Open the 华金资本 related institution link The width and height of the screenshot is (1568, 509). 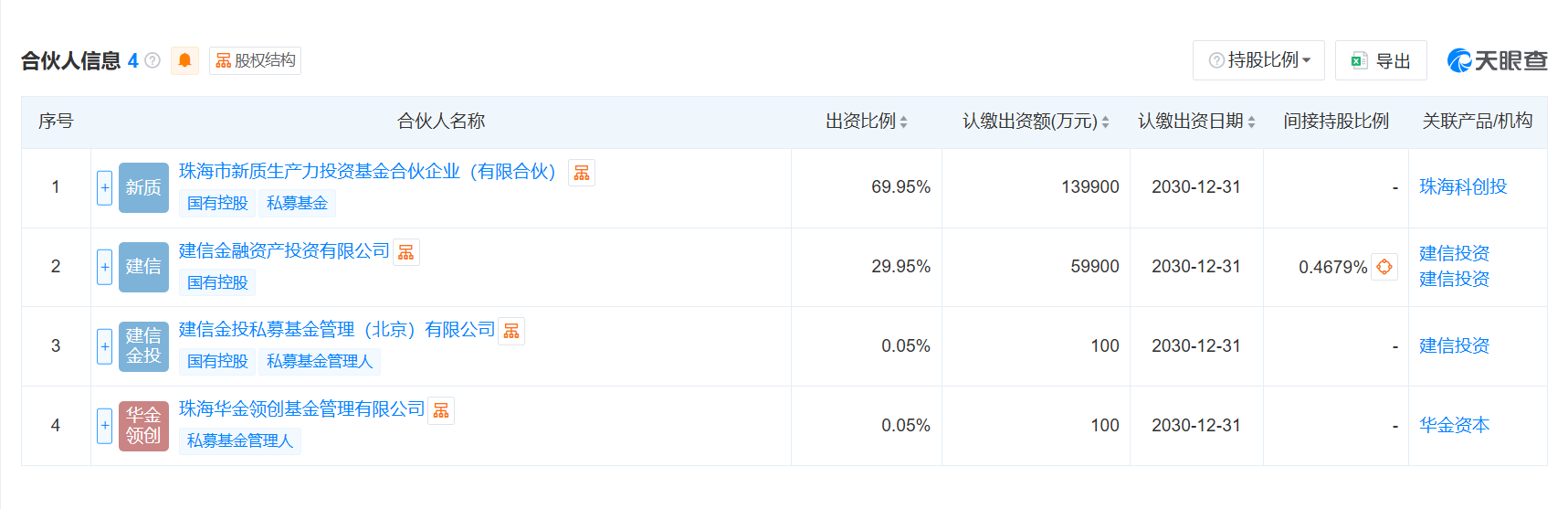click(1454, 426)
